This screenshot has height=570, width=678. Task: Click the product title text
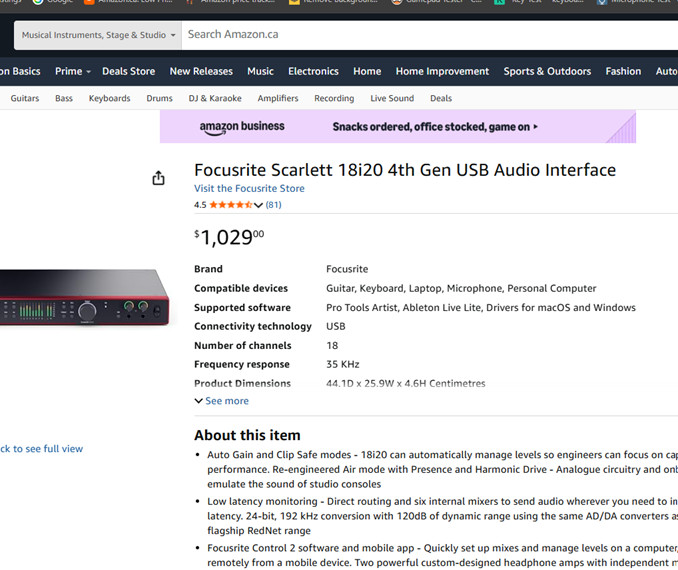tap(405, 170)
